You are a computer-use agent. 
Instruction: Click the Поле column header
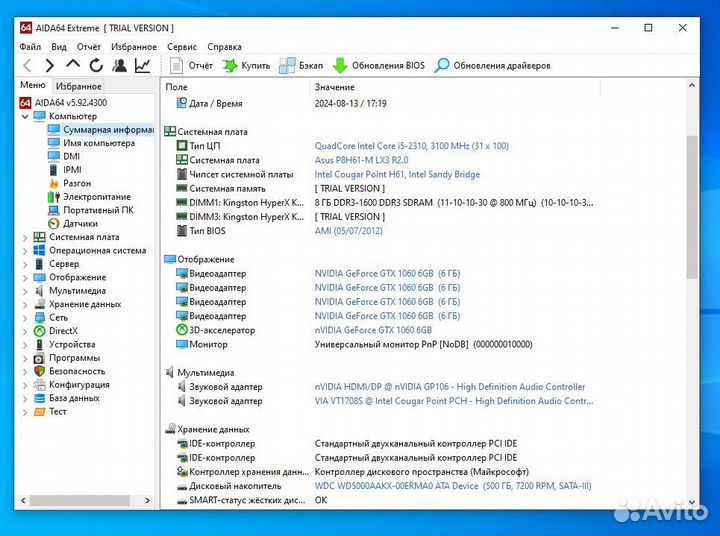click(x=236, y=87)
